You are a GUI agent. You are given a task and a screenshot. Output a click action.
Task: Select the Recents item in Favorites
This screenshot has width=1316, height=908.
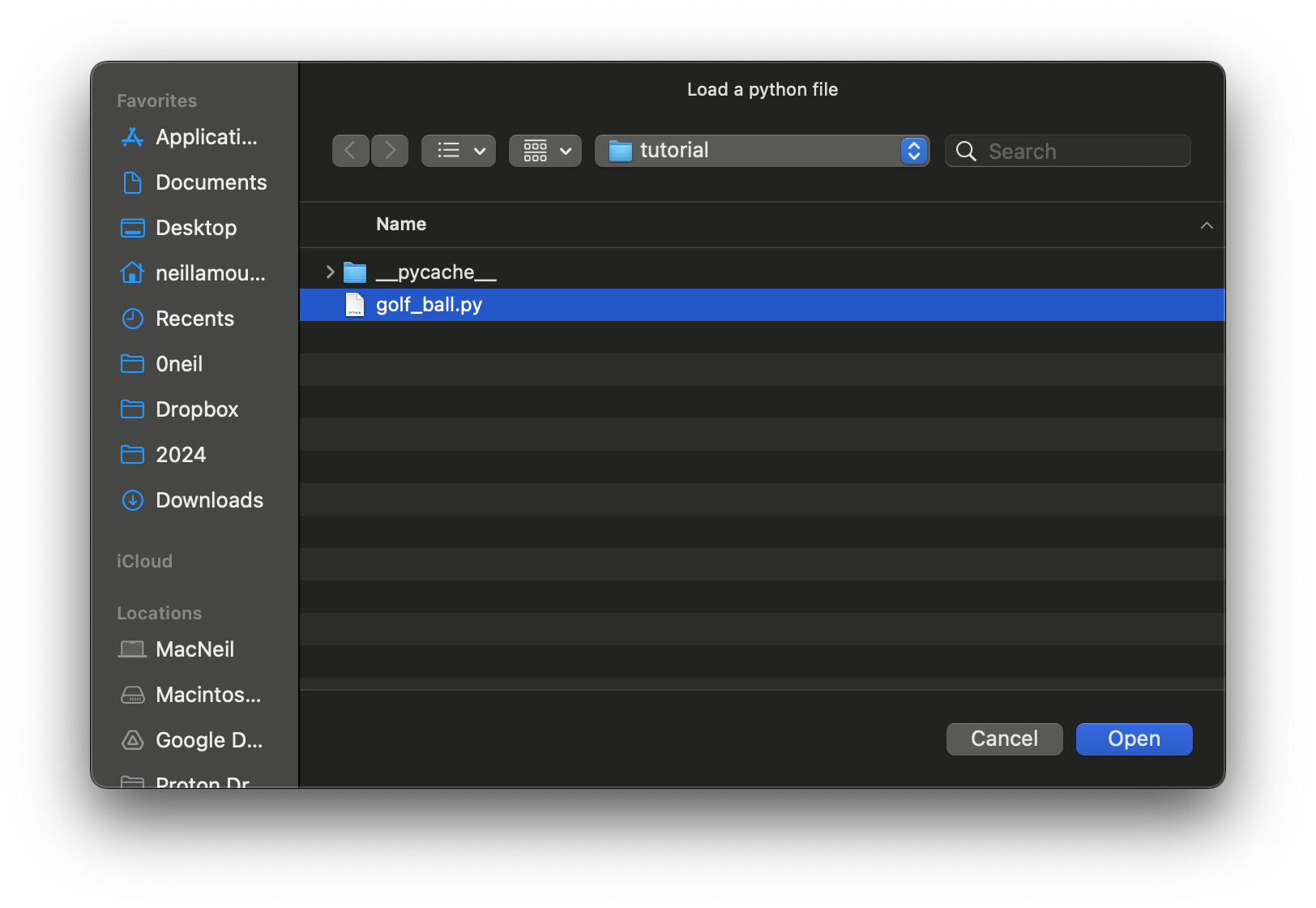pos(194,319)
